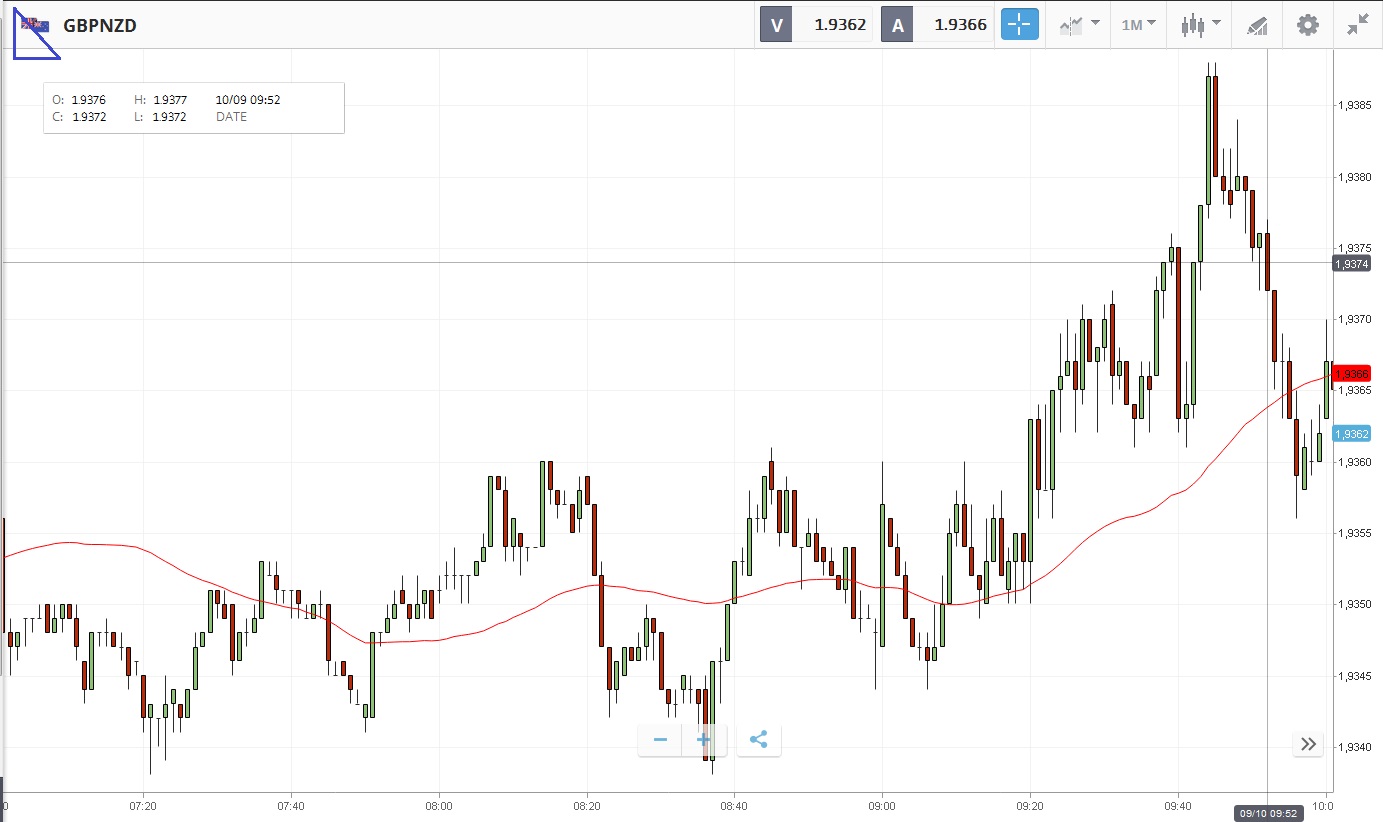Image resolution: width=1383 pixels, height=822 pixels.
Task: Select the GBPNZD symbol name
Action: [100, 26]
